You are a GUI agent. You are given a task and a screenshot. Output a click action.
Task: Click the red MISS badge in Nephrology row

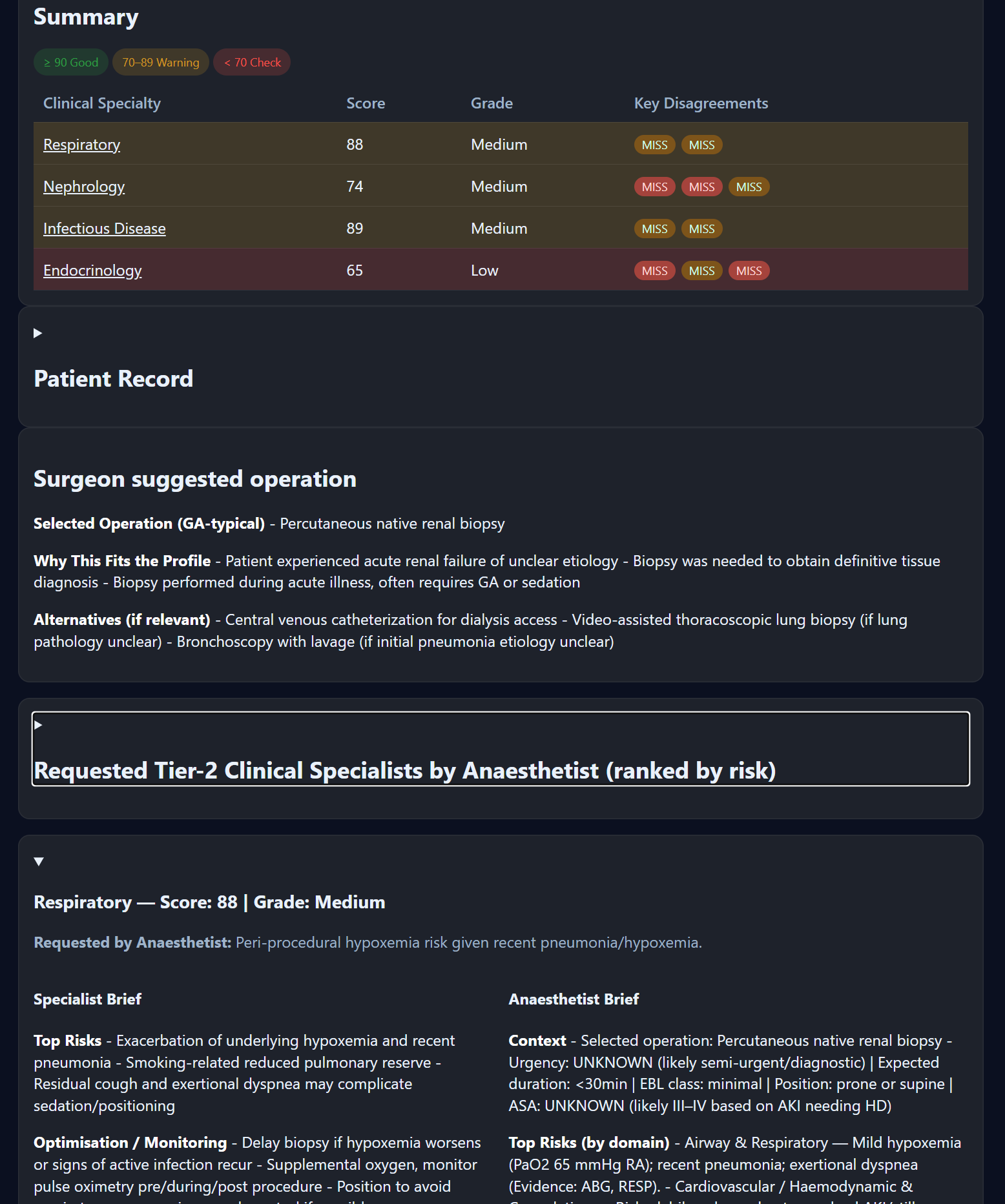coord(654,187)
